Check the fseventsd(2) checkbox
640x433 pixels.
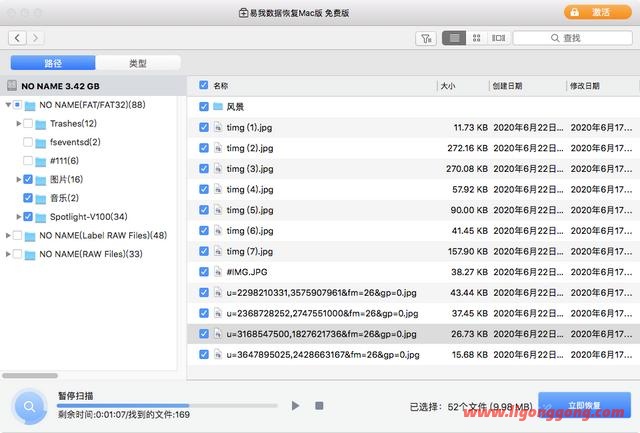click(x=28, y=142)
